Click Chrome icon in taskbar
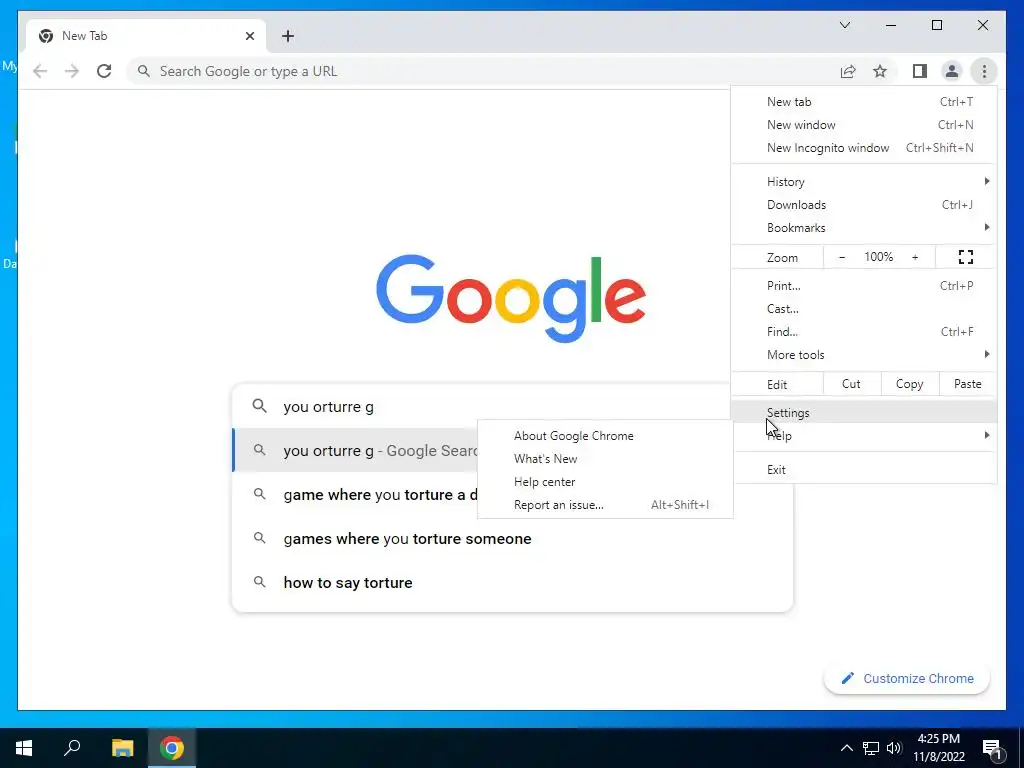Image resolution: width=1024 pixels, height=768 pixels. coord(172,748)
